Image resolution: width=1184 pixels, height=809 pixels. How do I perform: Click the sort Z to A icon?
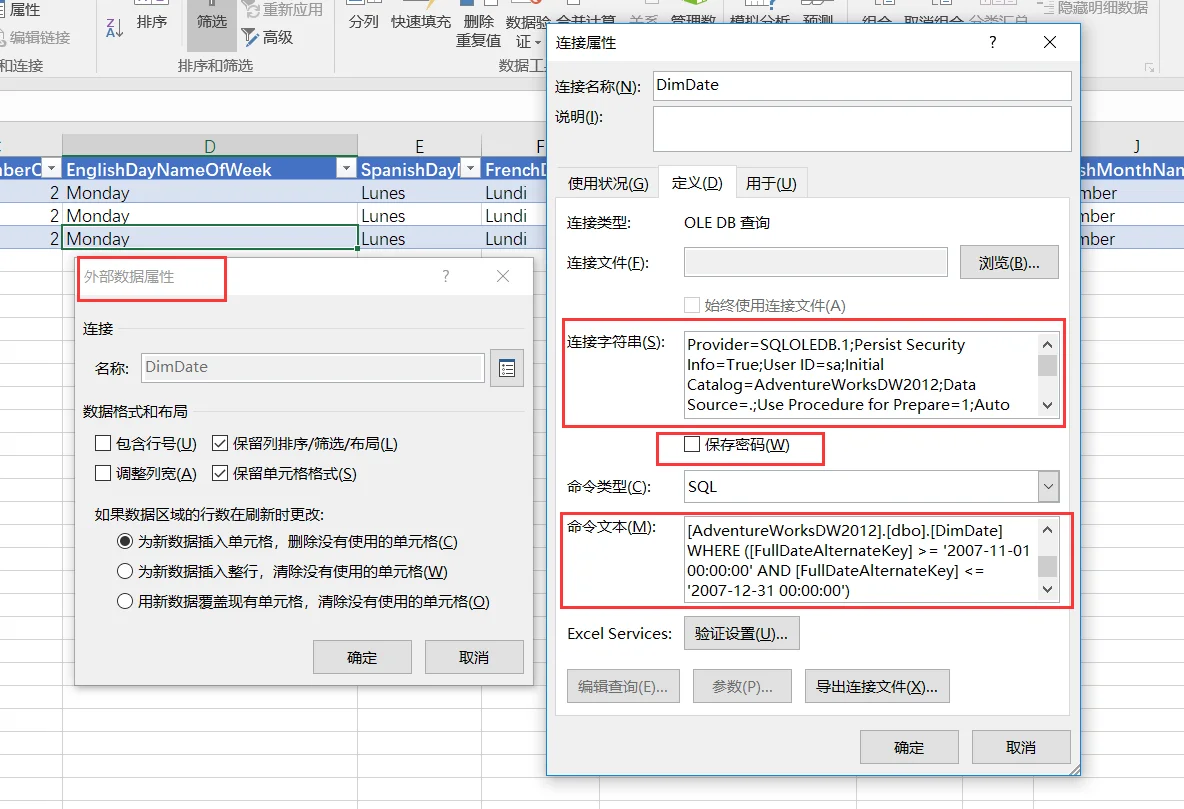(x=115, y=28)
